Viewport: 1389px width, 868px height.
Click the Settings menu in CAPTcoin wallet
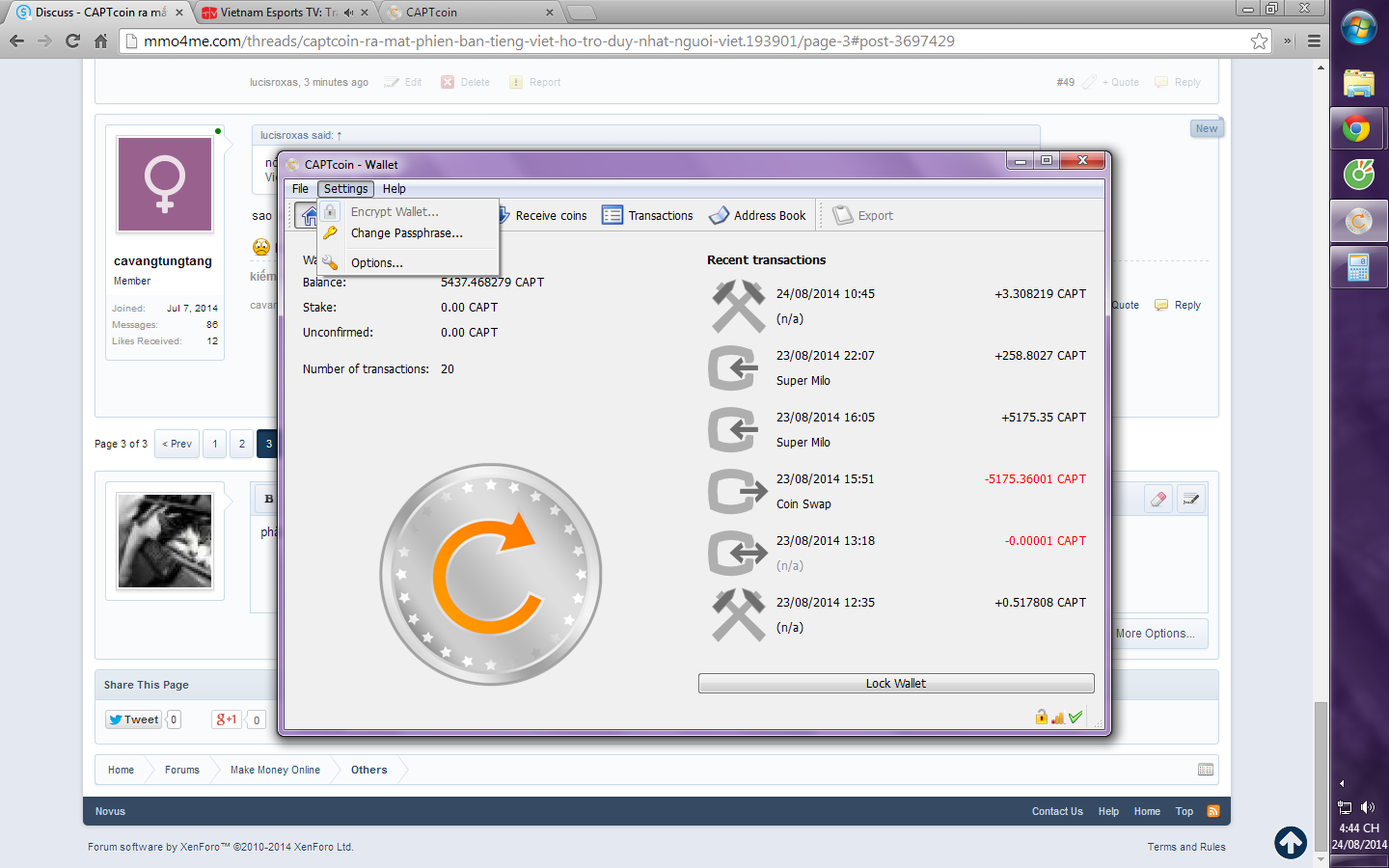click(x=345, y=189)
